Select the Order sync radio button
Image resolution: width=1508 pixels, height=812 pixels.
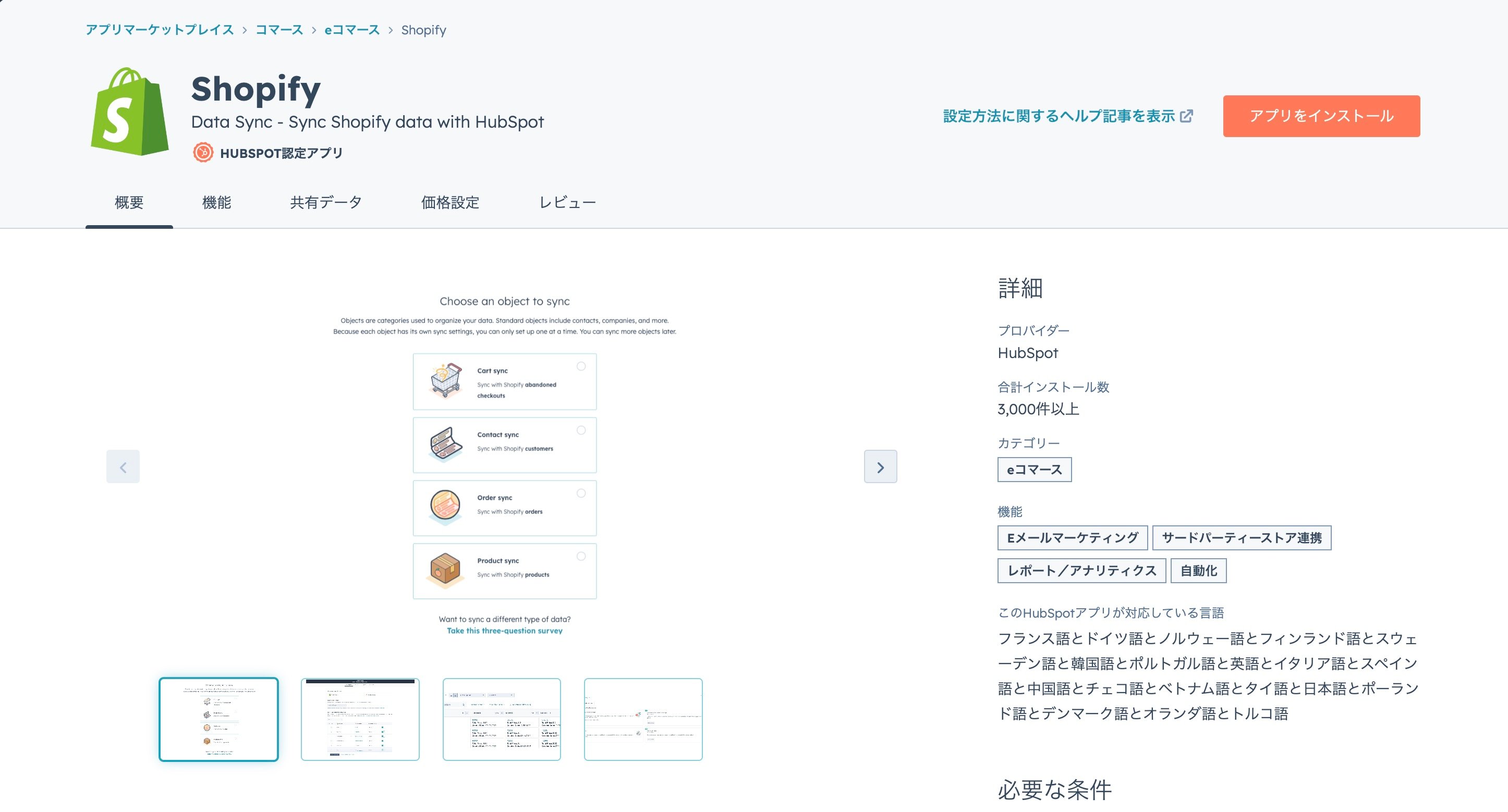[x=581, y=493]
